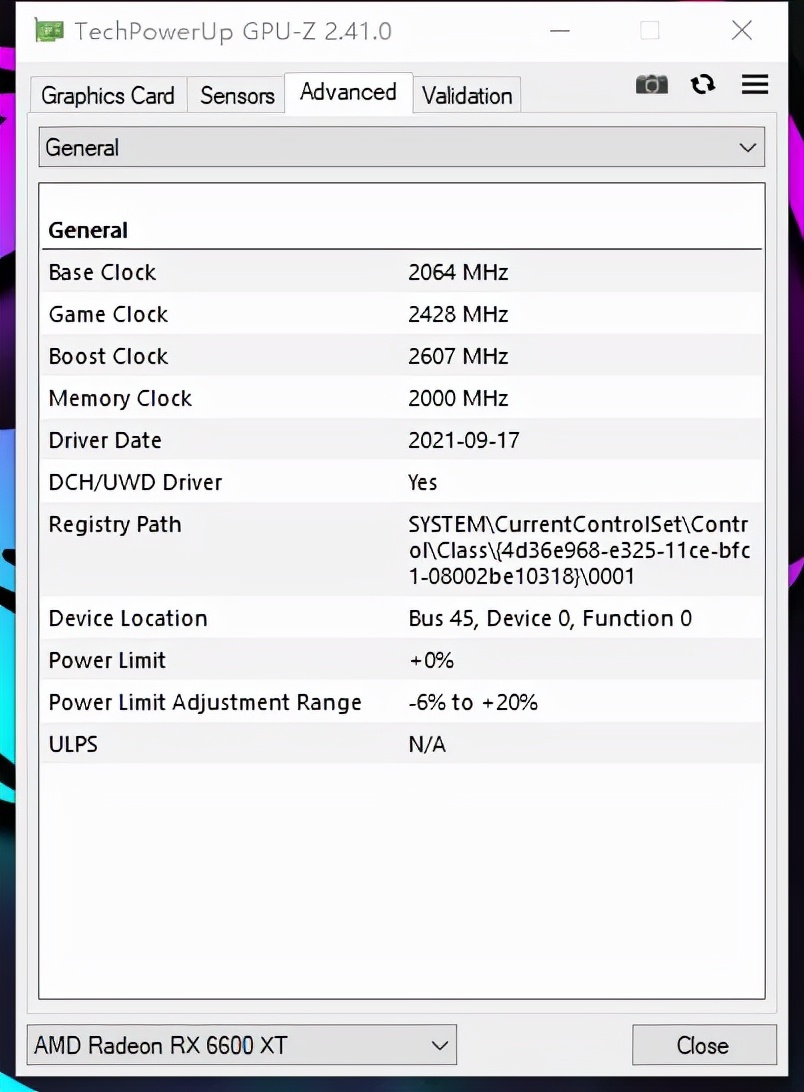
Task: Click the Close button
Action: (x=704, y=1045)
